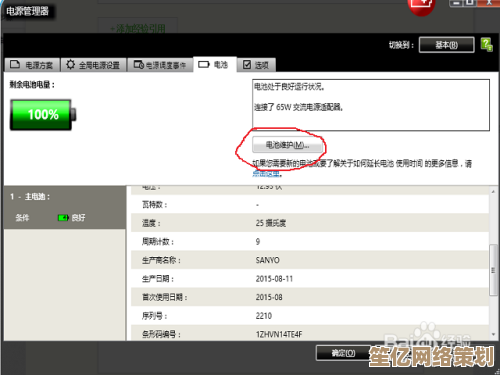Click the checkbox icon on 选项 tab
Screen dimensions: 500x375
(247, 65)
